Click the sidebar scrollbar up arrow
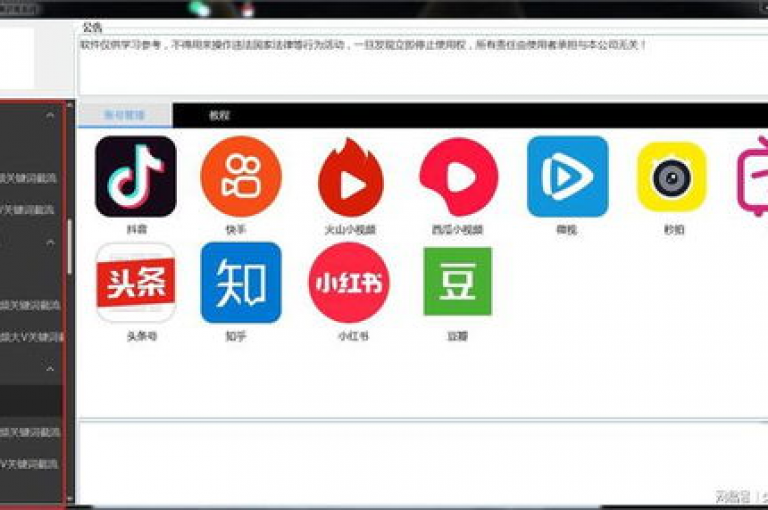 pos(70,105)
